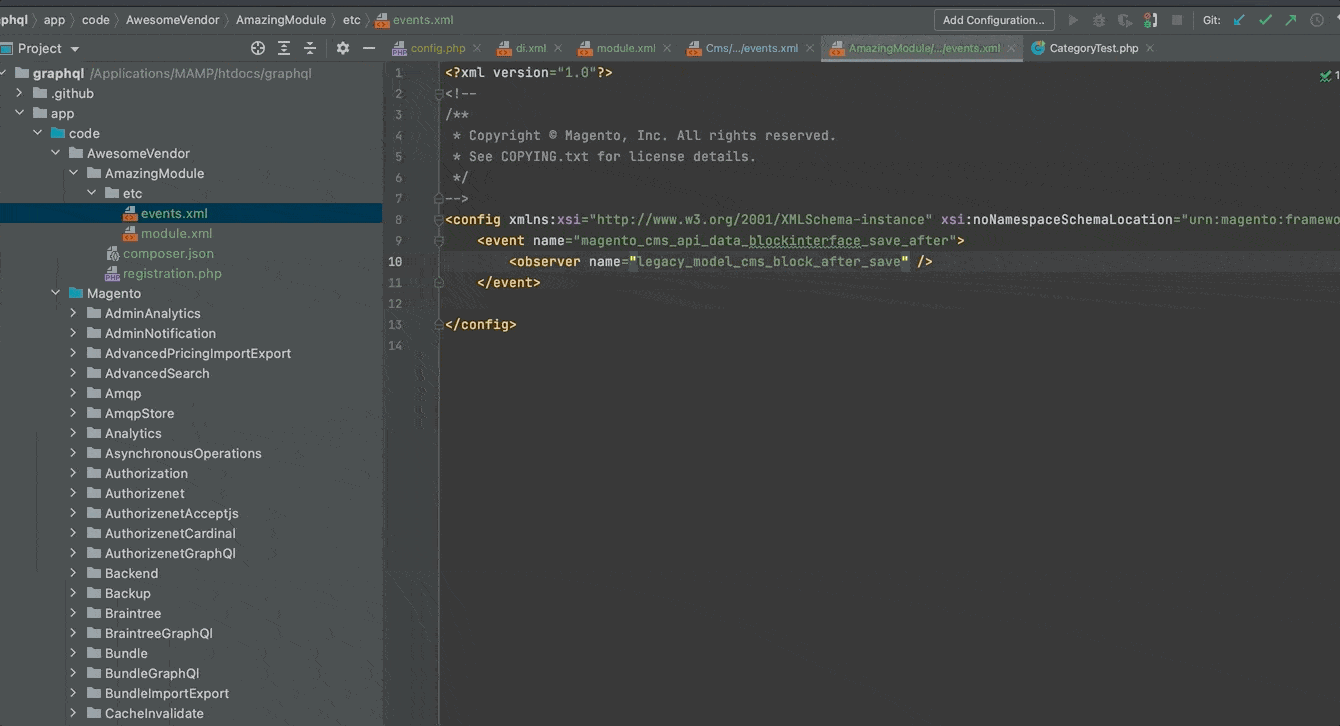The height and width of the screenshot is (726, 1340).
Task: Click the Add Configuration button
Action: 993,20
